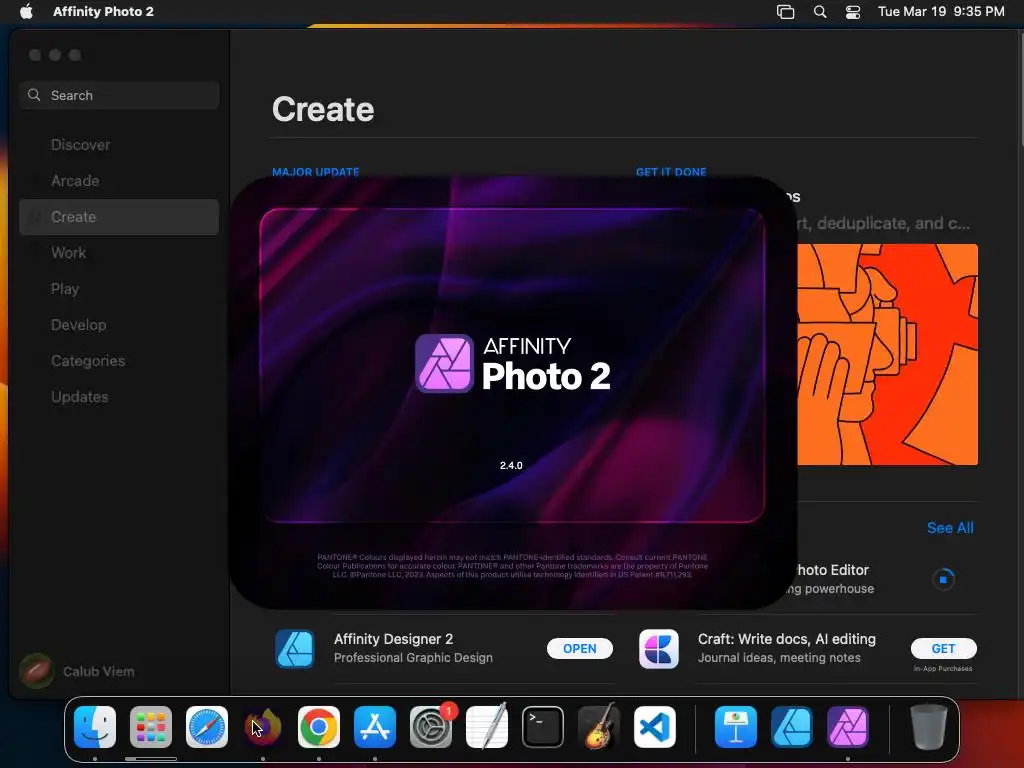Click the date and time in menu bar
This screenshot has width=1024, height=768.
click(941, 12)
